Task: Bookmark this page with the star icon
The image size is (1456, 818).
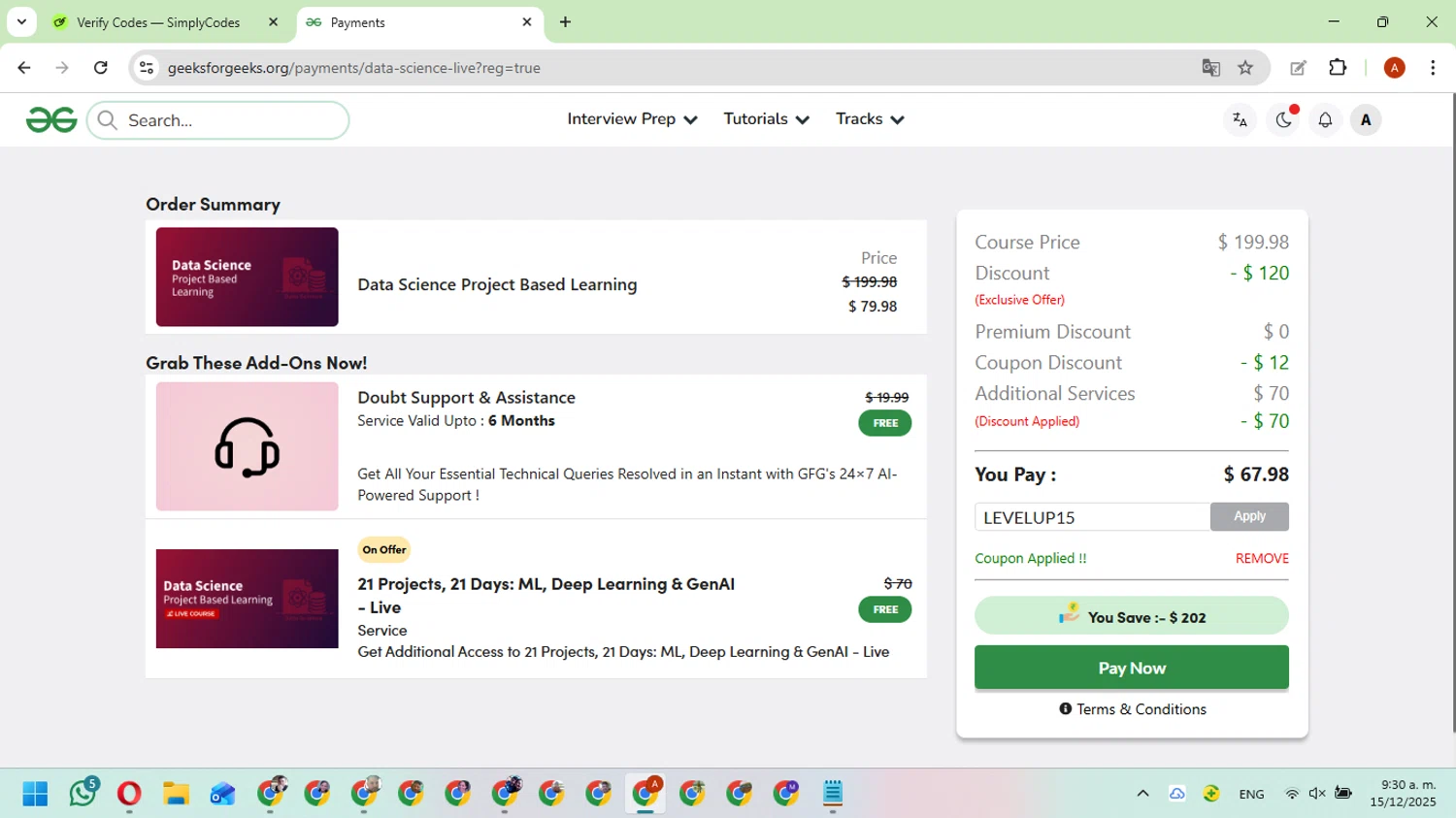Action: pos(1245,68)
